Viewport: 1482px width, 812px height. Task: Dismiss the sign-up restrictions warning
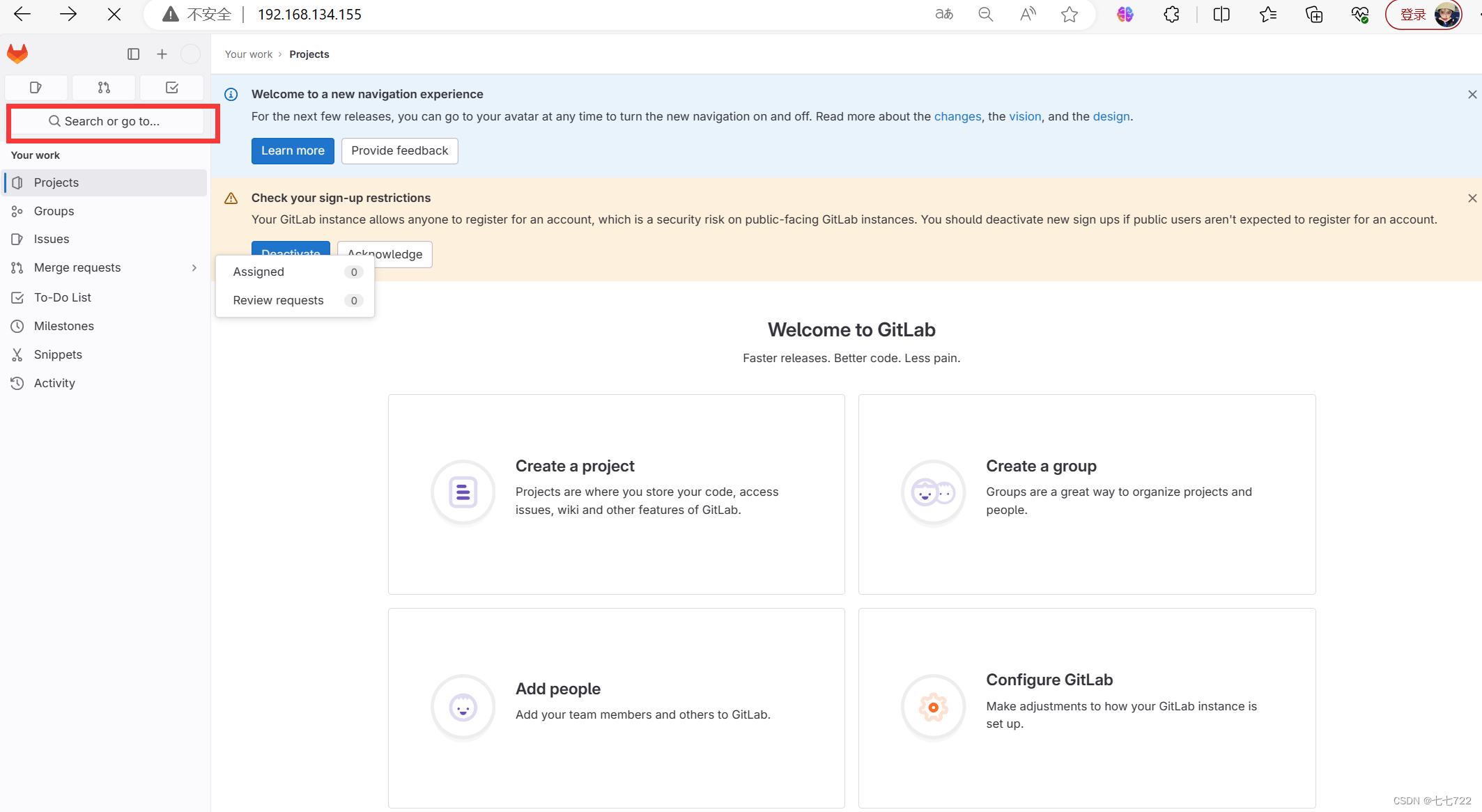pos(1472,198)
